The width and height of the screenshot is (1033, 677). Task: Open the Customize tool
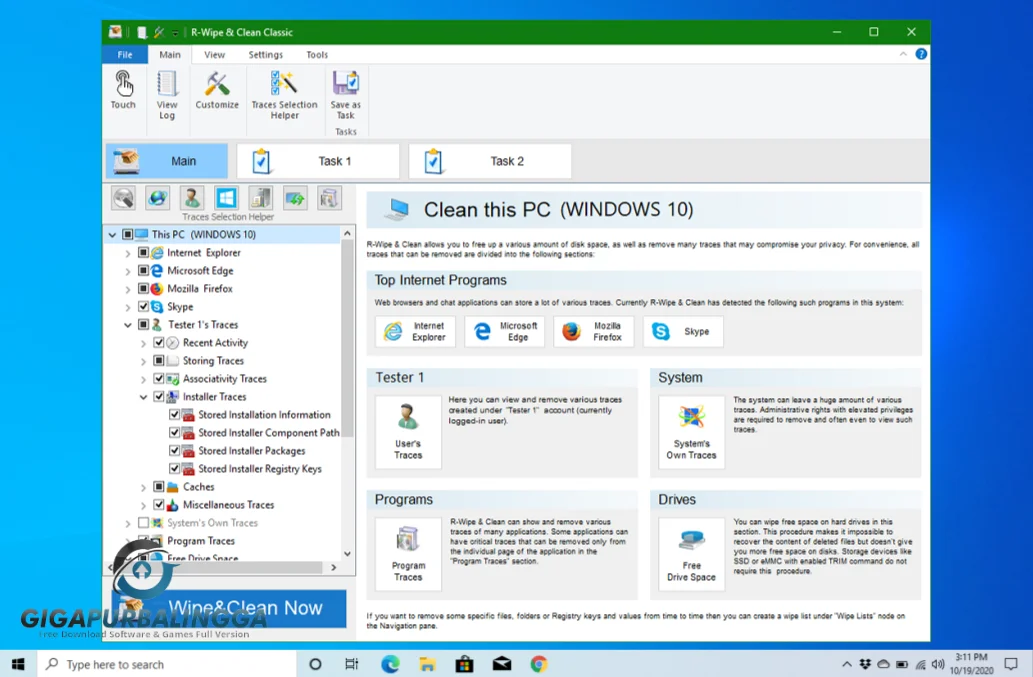point(217,84)
